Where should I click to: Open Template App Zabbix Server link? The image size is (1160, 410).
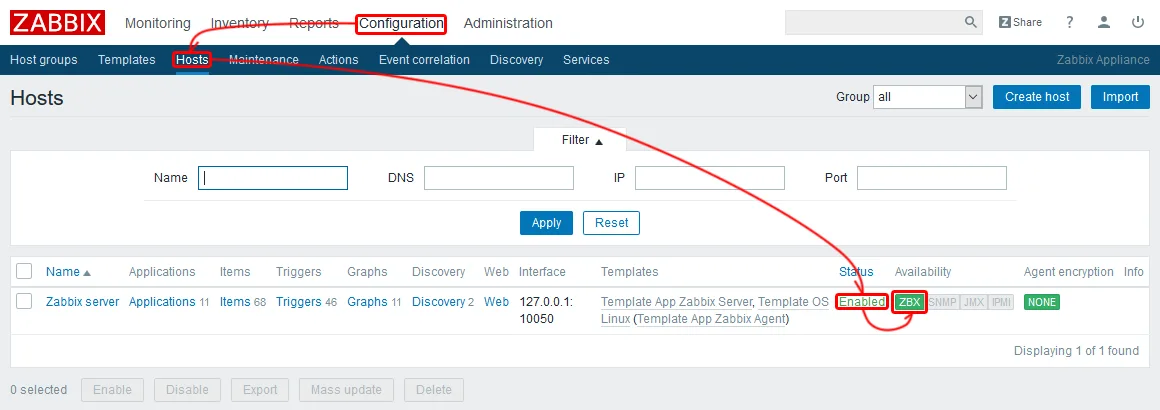pyautogui.click(x=676, y=302)
